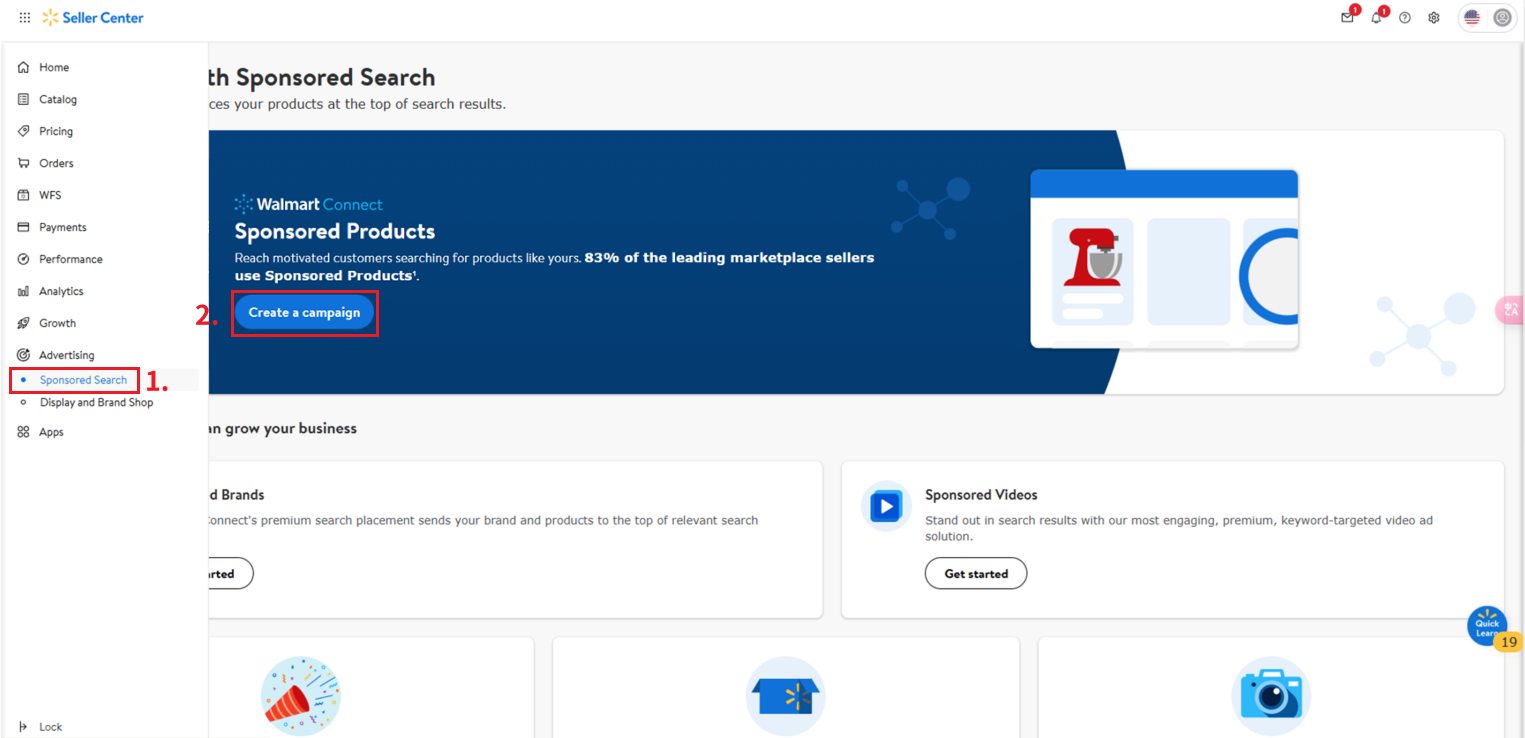Click the partially hidden Brands start button
The height and width of the screenshot is (738, 1525).
[229, 573]
